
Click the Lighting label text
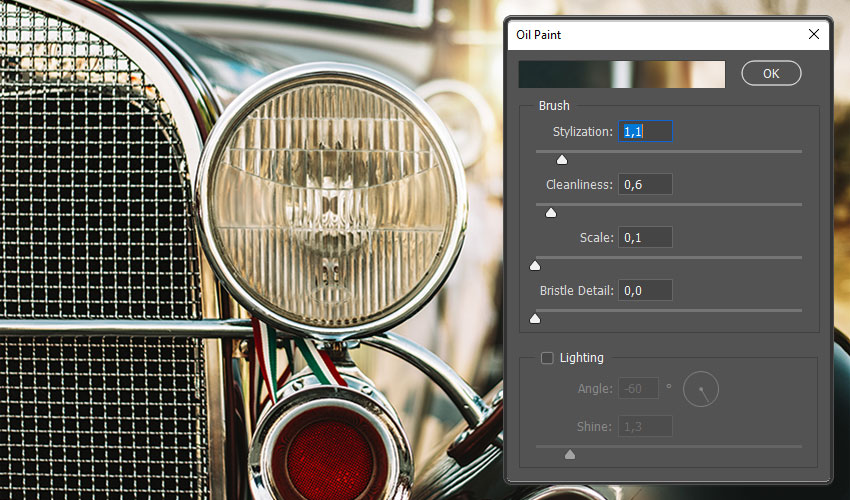pos(581,358)
